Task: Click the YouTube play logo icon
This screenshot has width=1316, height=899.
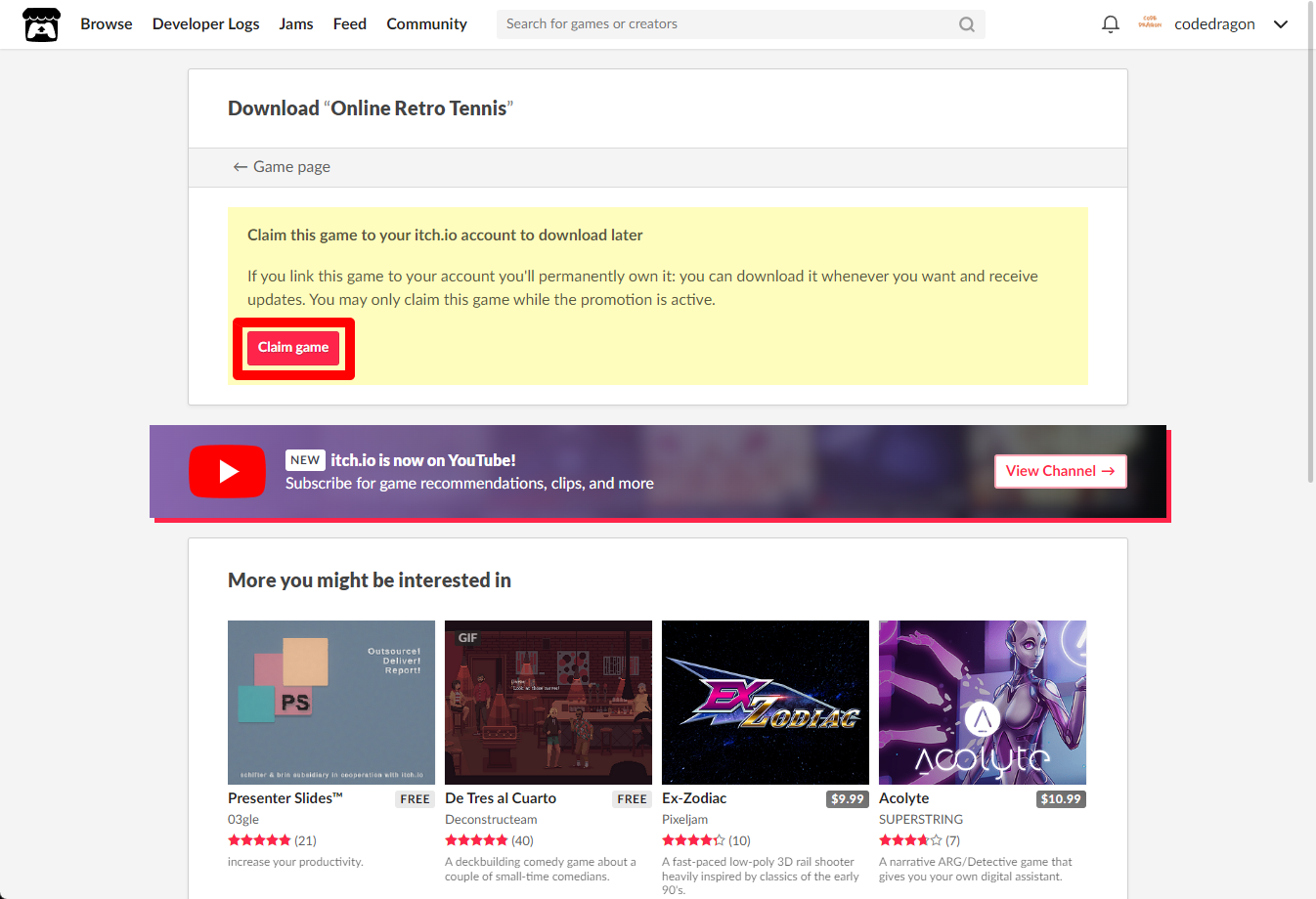Action: click(x=227, y=471)
